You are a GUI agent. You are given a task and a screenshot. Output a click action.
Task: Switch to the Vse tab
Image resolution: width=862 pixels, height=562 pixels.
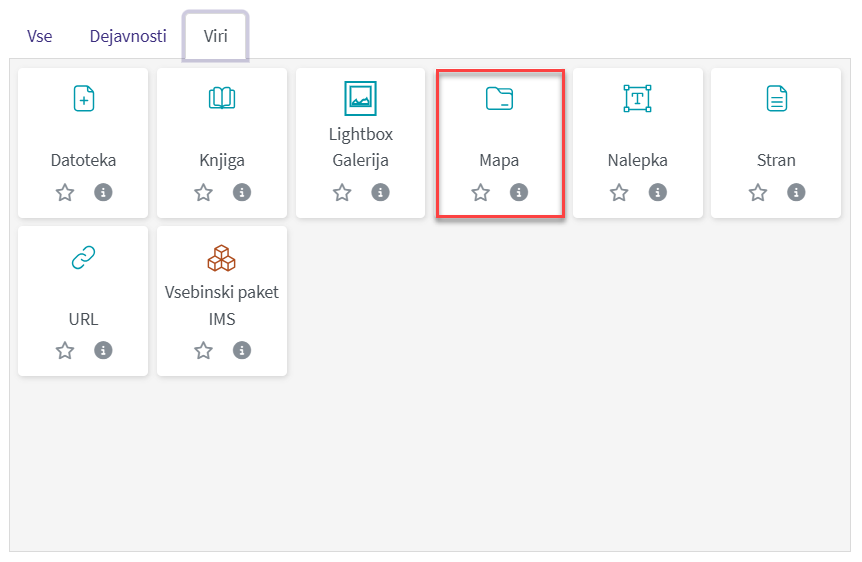(40, 37)
